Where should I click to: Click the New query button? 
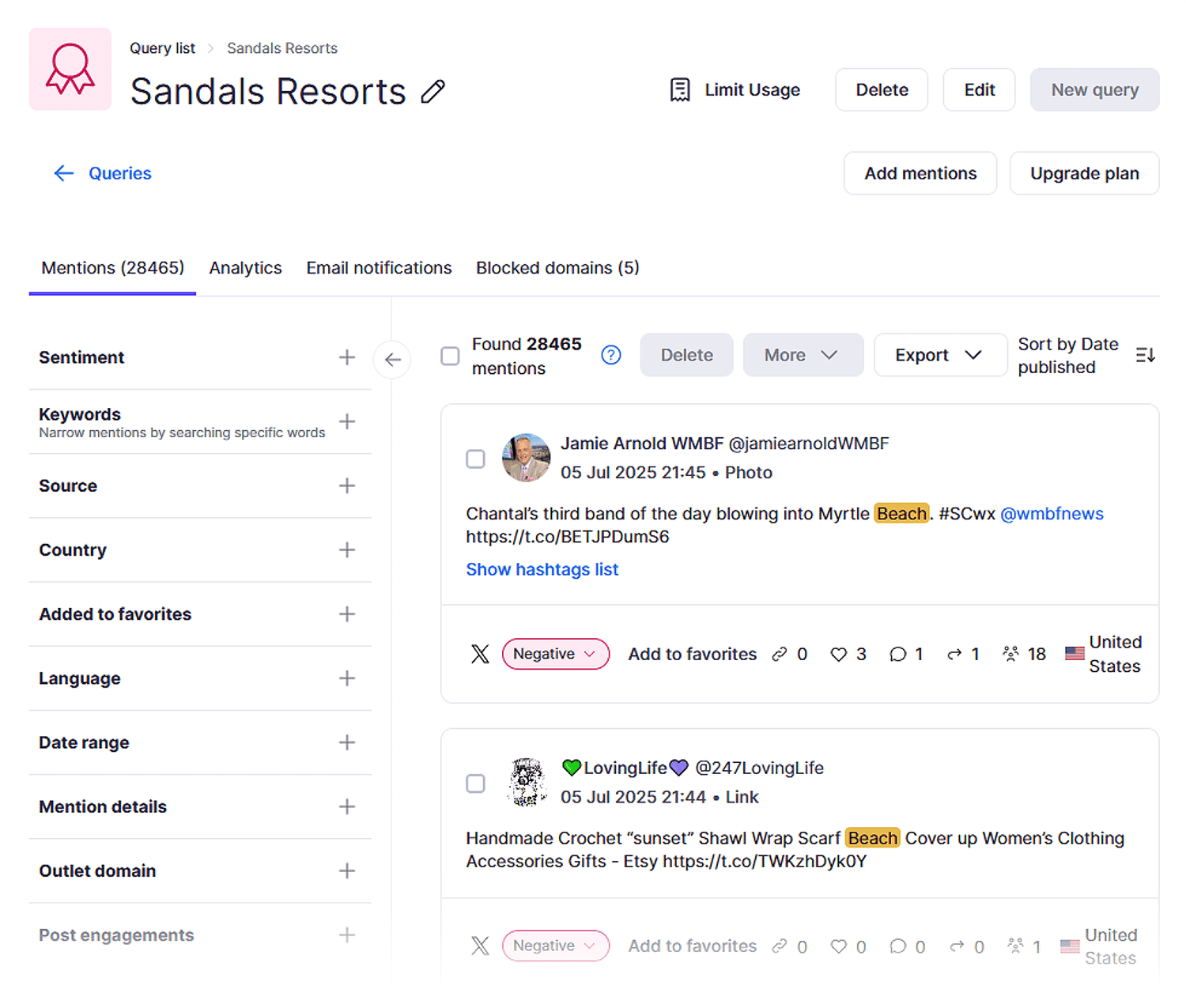pos(1094,90)
